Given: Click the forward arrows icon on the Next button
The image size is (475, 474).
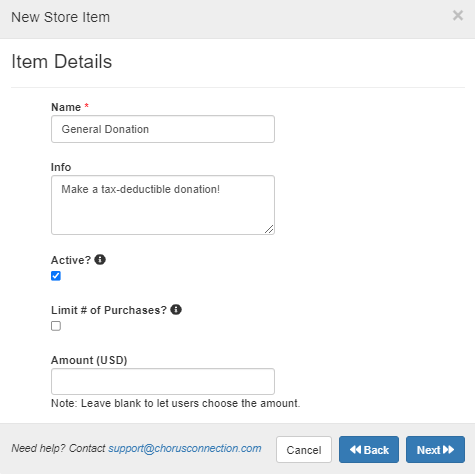Looking at the screenshot, I should 448,450.
